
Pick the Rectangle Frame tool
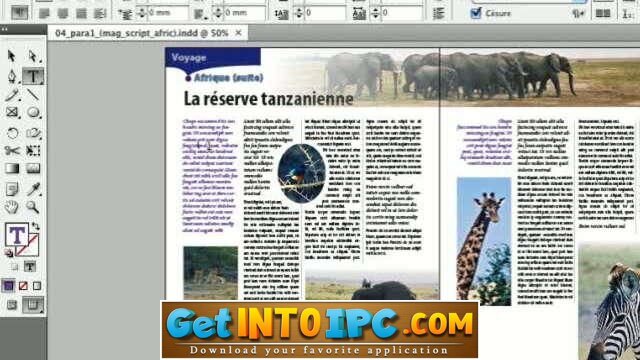[x=12, y=112]
